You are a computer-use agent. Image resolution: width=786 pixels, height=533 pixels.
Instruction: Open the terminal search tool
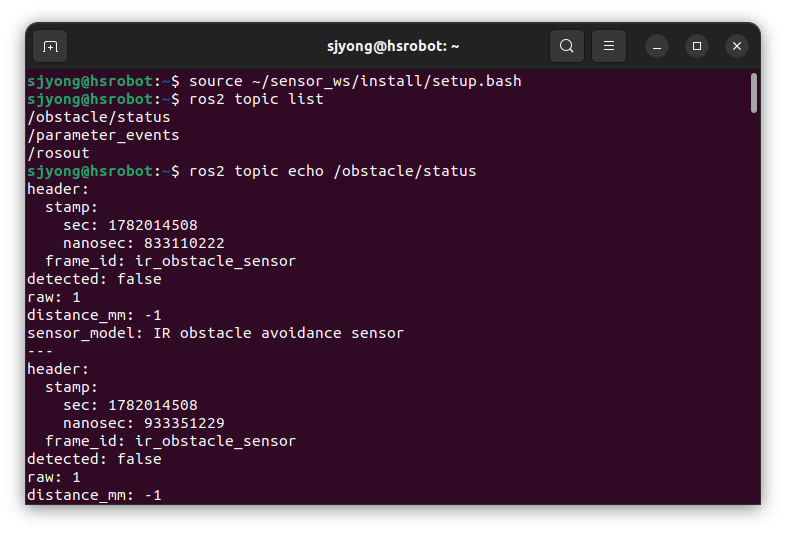pyautogui.click(x=566, y=46)
